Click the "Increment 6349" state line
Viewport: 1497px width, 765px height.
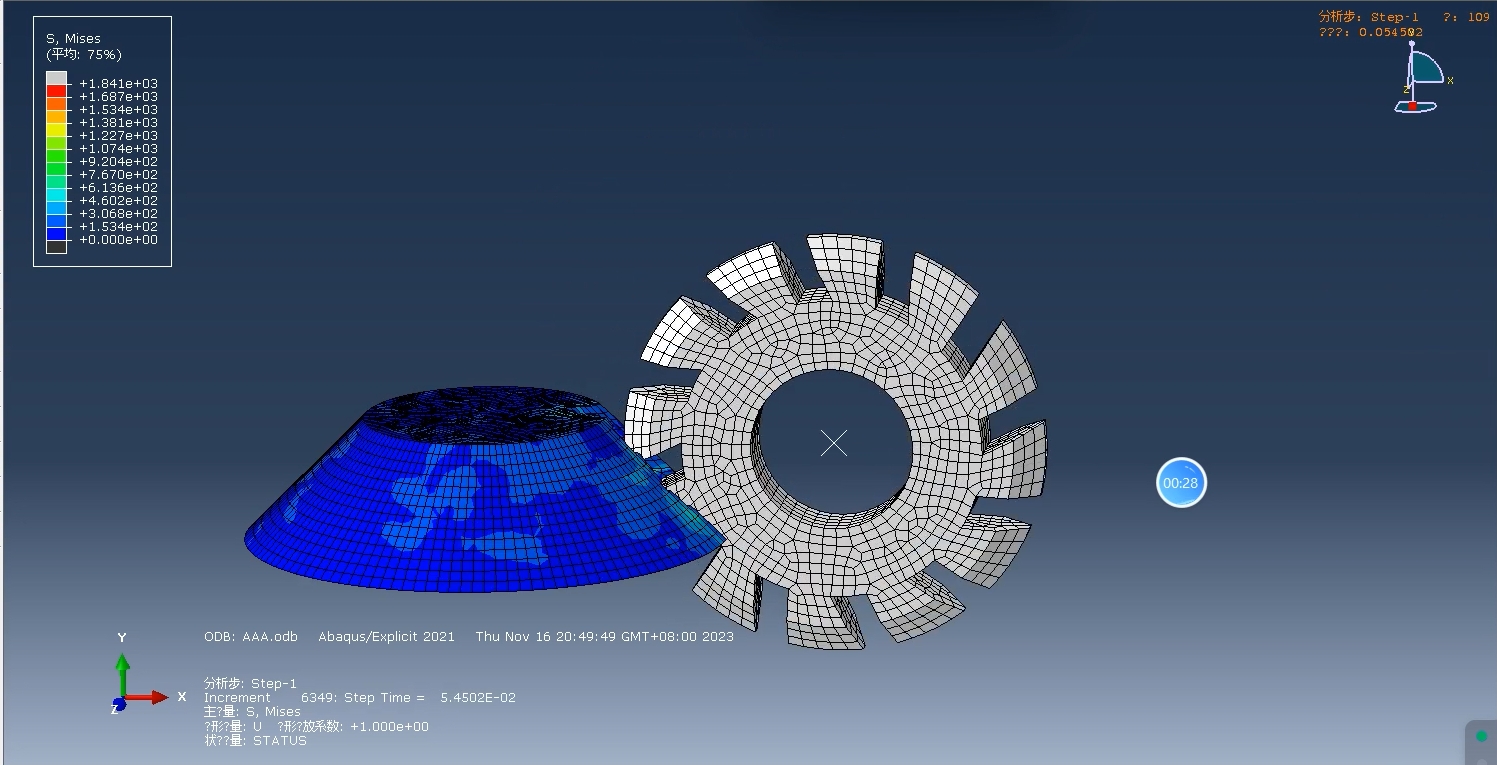point(272,697)
